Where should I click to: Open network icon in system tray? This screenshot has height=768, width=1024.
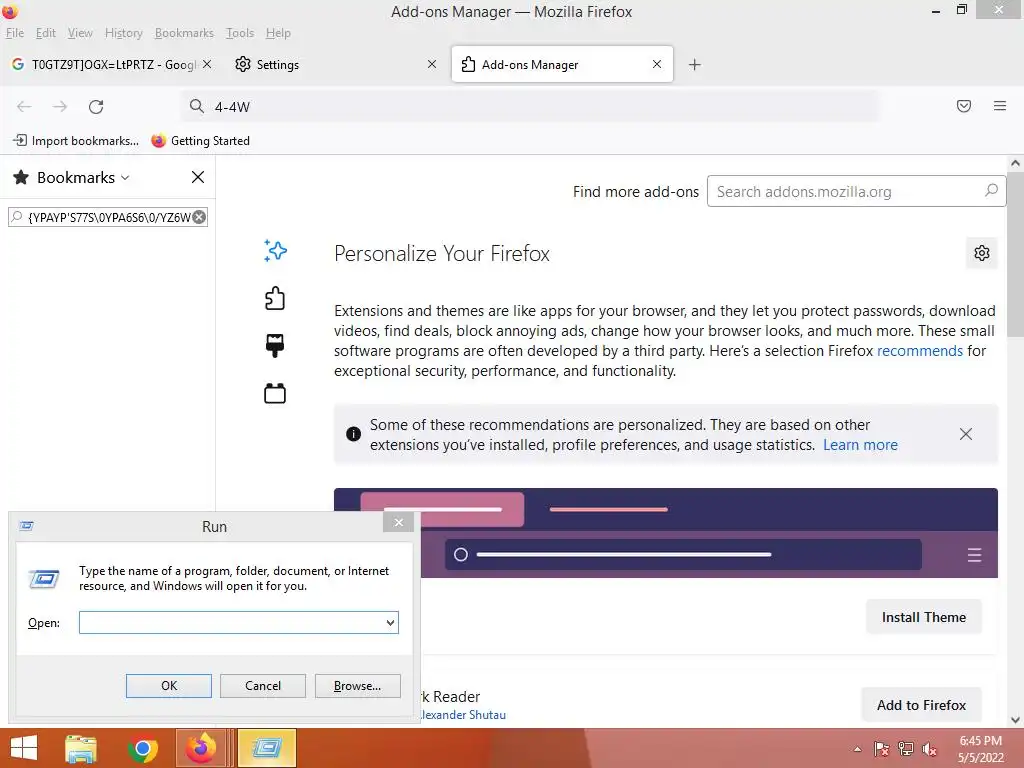906,749
